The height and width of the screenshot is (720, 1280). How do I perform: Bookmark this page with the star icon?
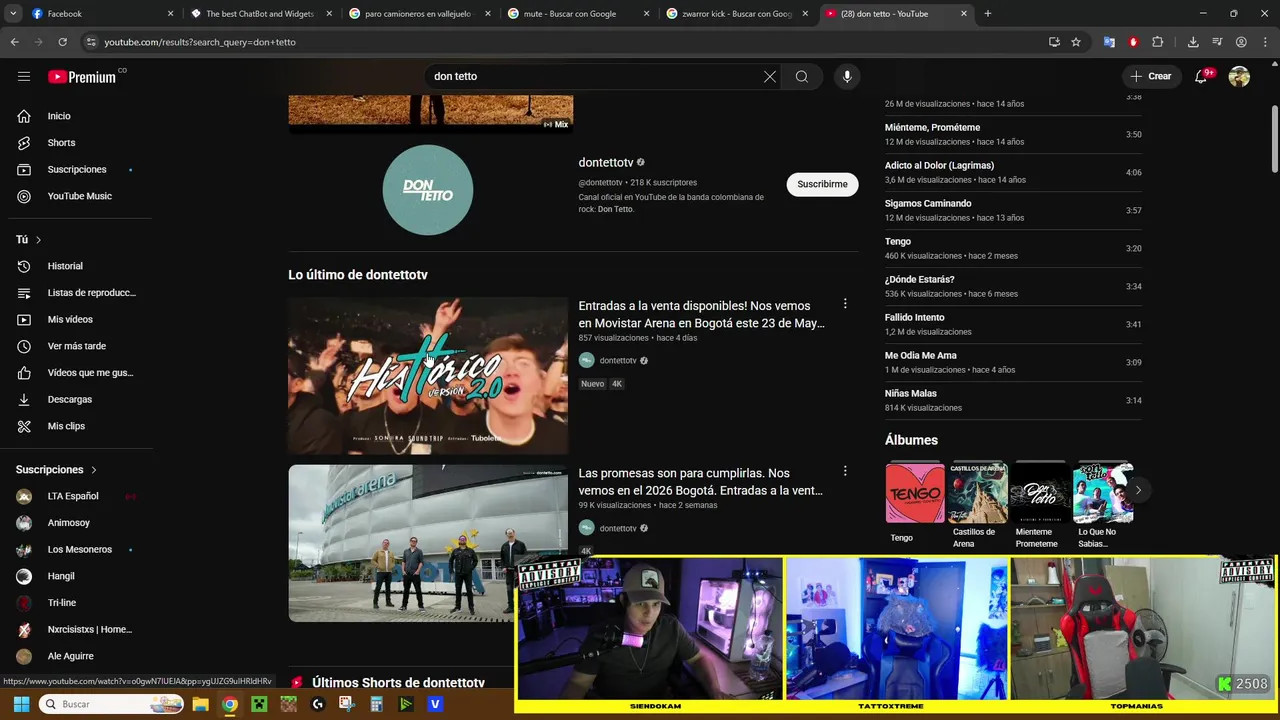[x=1076, y=42]
